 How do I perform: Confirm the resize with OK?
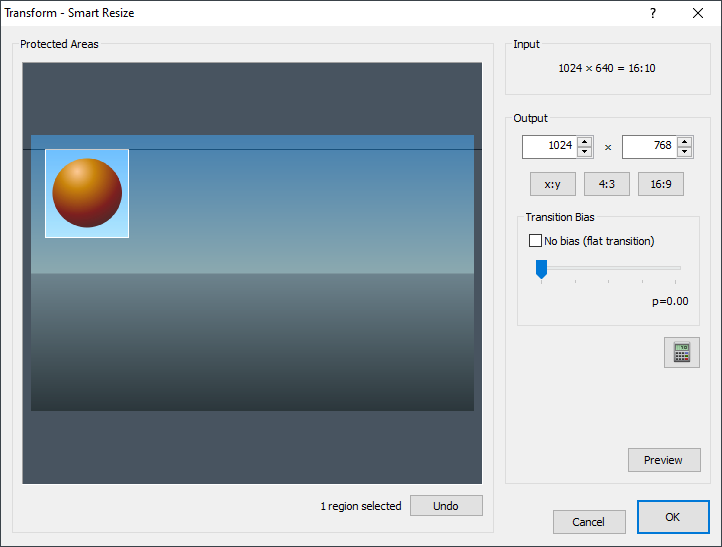673,517
